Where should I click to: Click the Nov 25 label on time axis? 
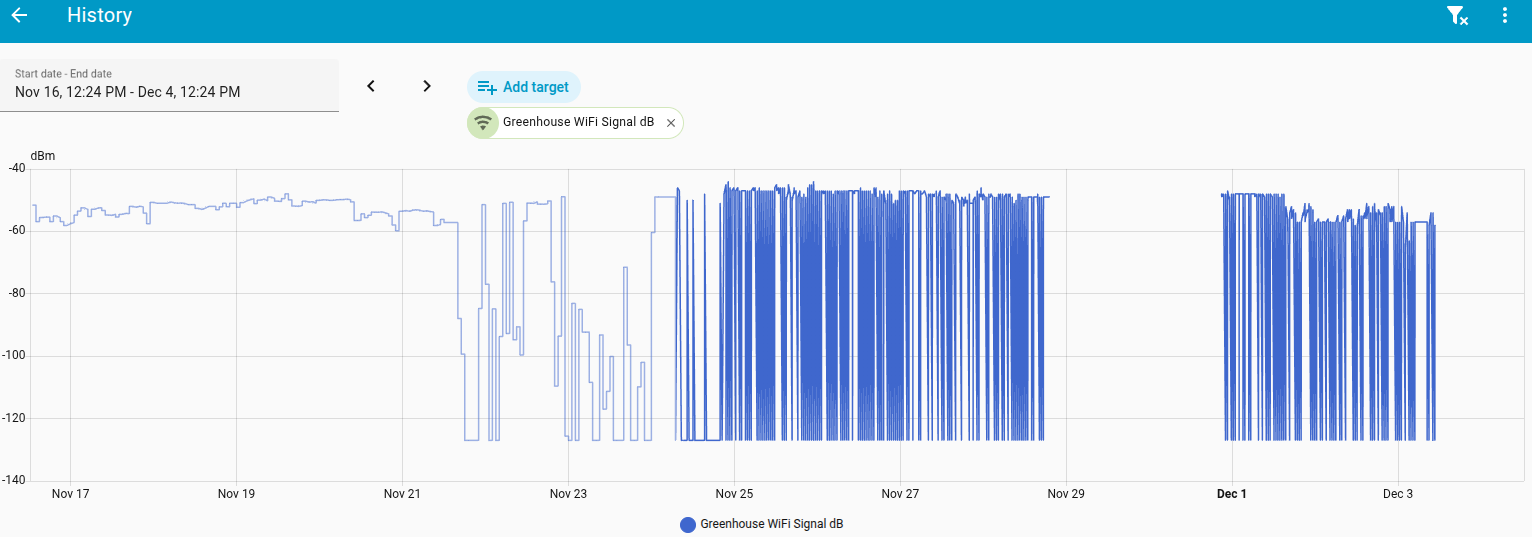click(734, 494)
